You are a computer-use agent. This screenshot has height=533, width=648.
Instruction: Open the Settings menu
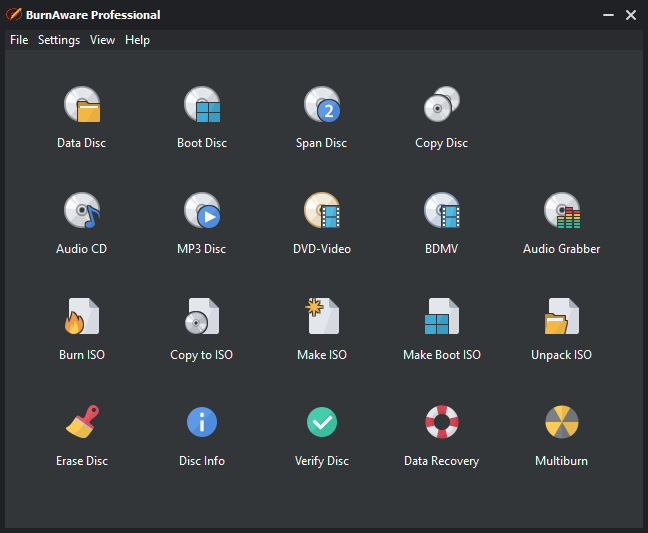[x=59, y=40]
